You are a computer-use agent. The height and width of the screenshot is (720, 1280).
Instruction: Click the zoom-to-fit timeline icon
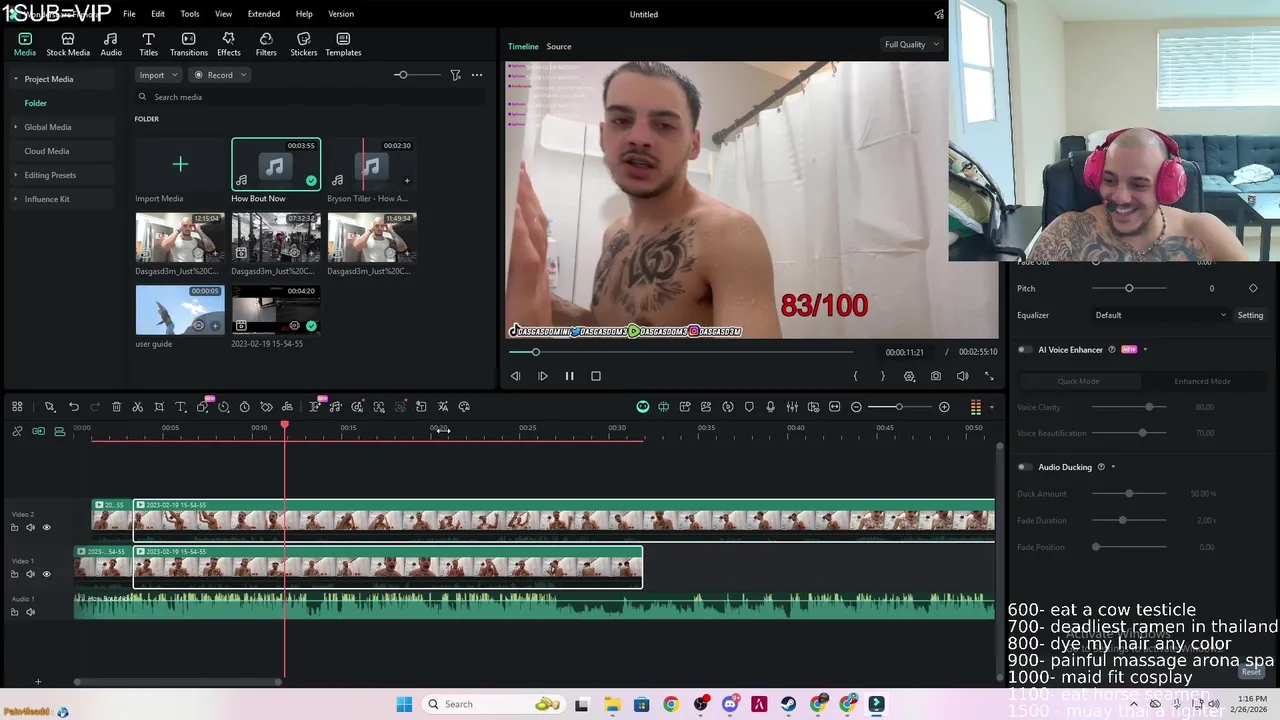834,407
